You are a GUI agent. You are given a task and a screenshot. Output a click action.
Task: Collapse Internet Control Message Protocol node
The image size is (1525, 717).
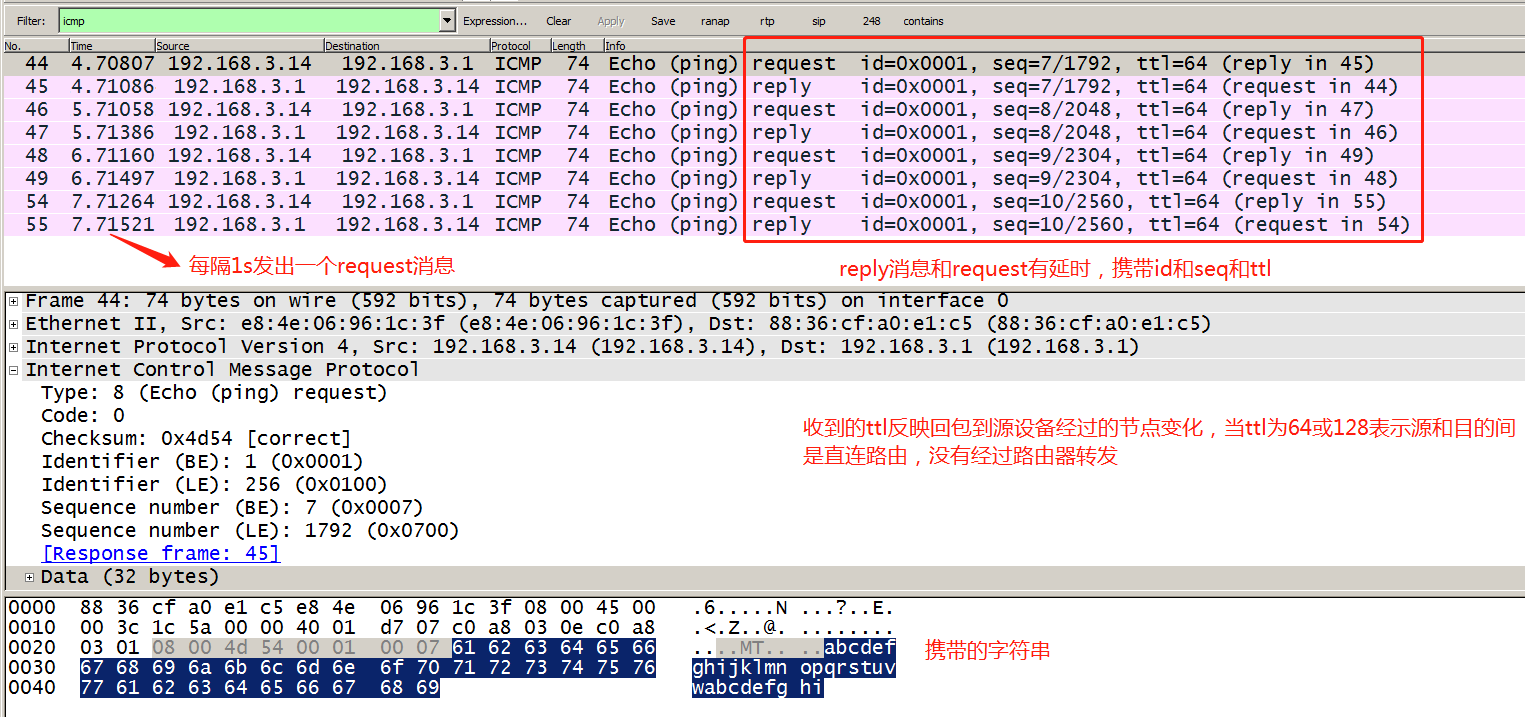pos(14,370)
